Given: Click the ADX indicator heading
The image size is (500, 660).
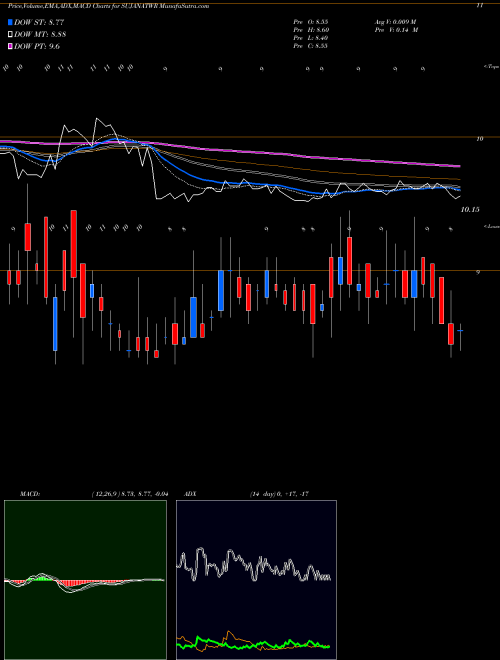Looking at the screenshot, I should [190, 494].
